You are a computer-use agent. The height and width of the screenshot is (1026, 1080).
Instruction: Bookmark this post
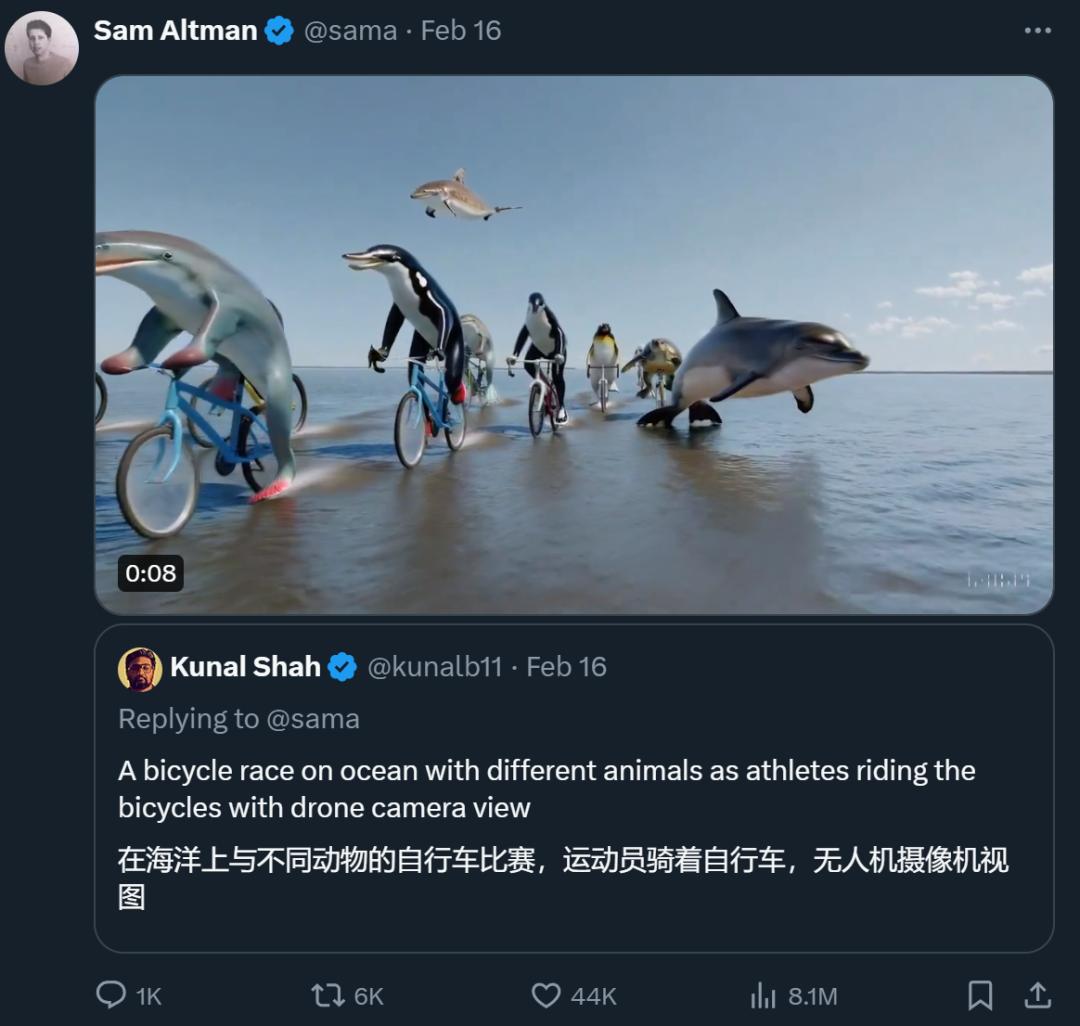(x=979, y=996)
